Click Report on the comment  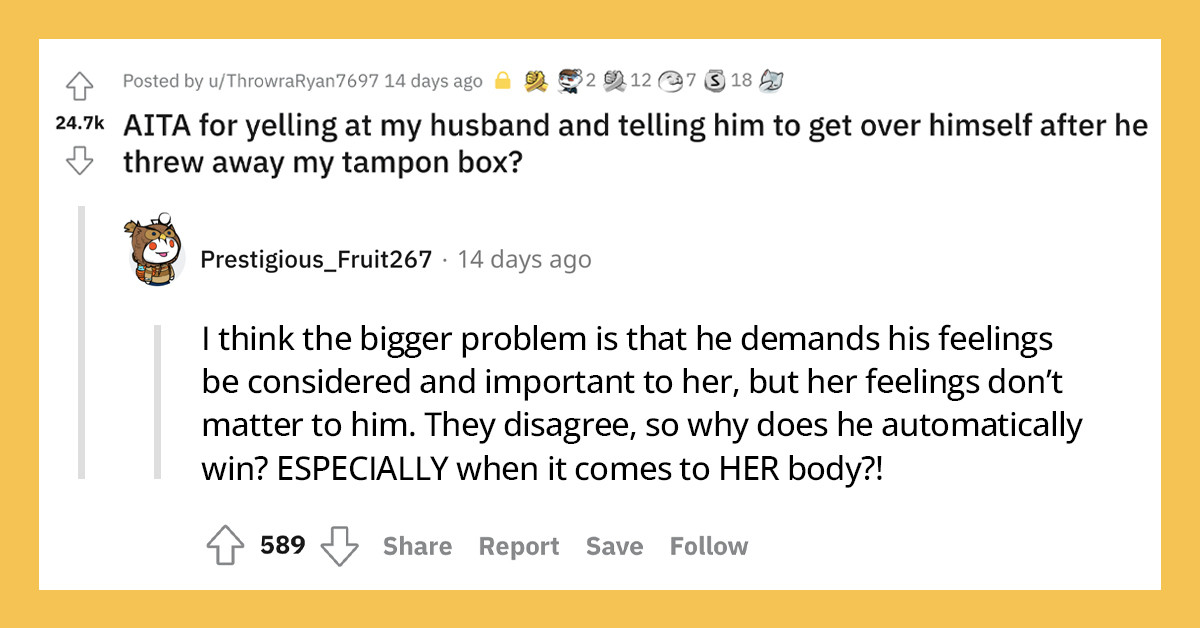519,546
